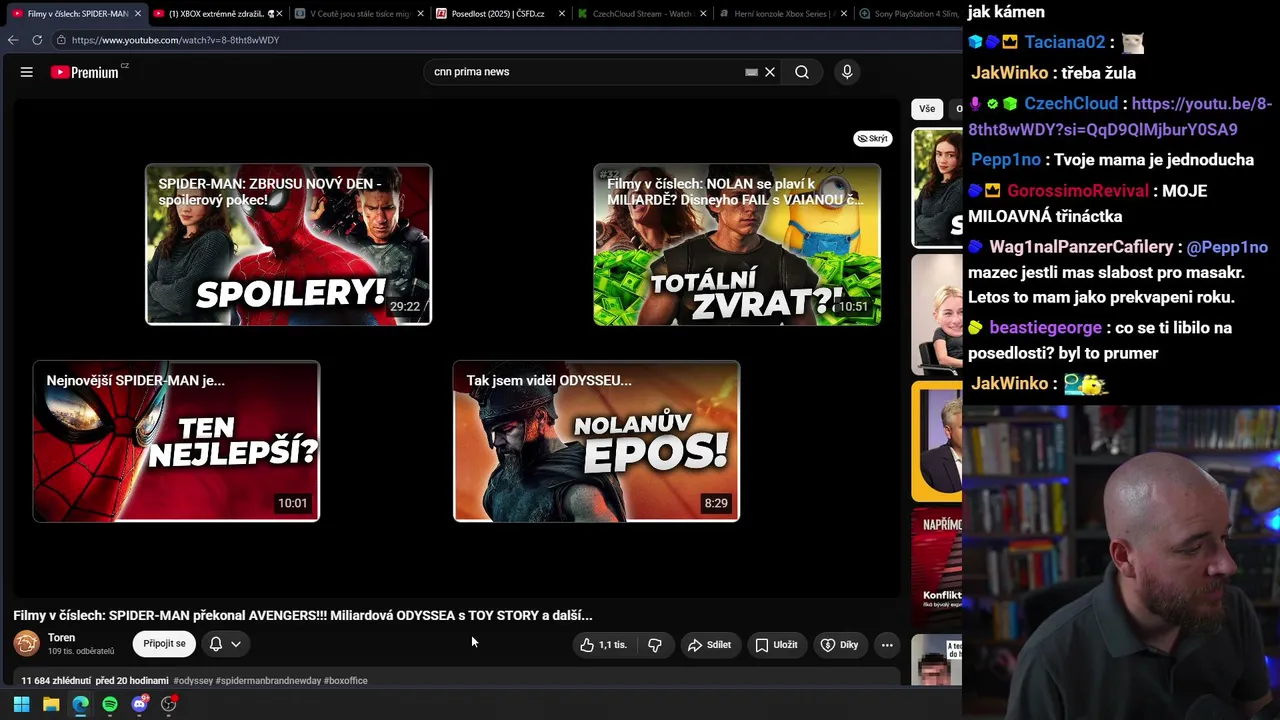Viewport: 1280px width, 720px height.
Task: Select the 'Vše' filter chip
Action: (x=927, y=109)
